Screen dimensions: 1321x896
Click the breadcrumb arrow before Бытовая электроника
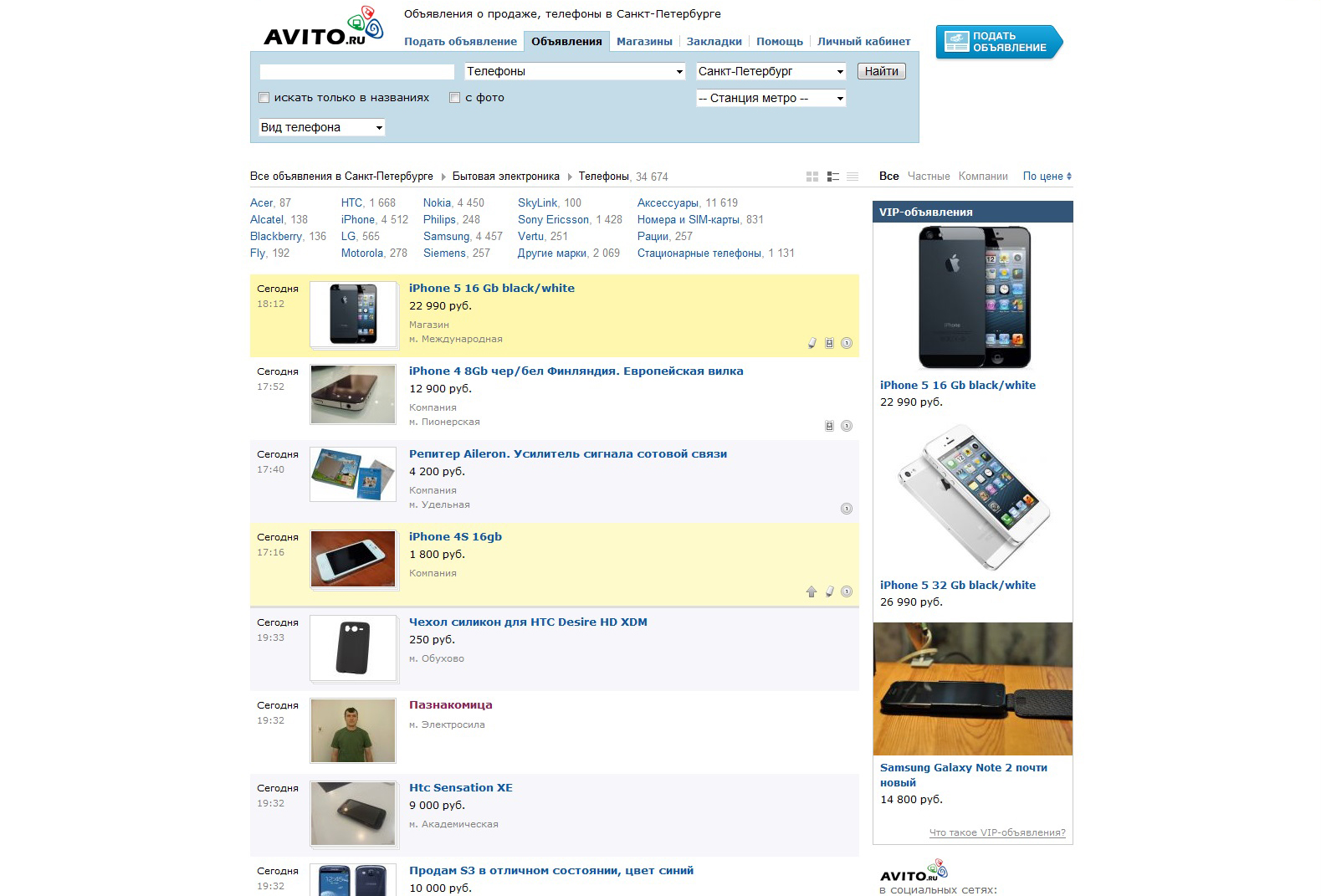(x=443, y=177)
